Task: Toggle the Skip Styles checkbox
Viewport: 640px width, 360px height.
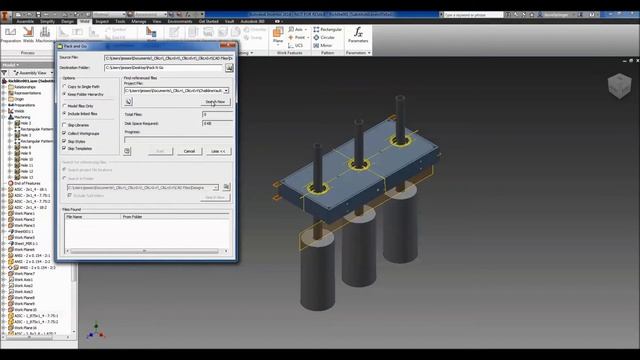Action: pyautogui.click(x=64, y=141)
